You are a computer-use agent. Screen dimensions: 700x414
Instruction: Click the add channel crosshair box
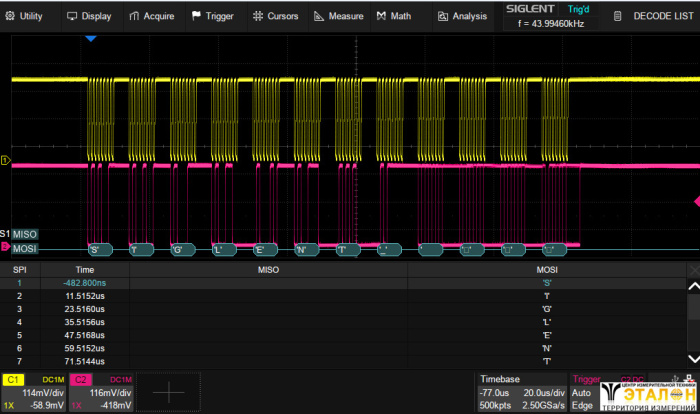(168, 393)
